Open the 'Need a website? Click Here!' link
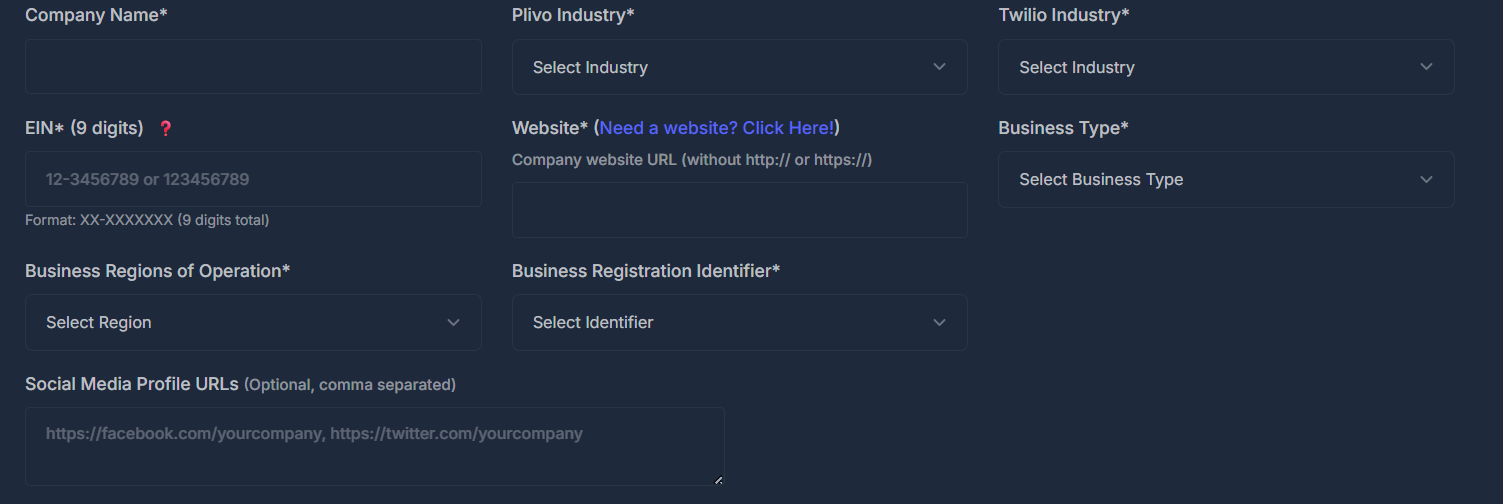The width and height of the screenshot is (1503, 504). [x=717, y=128]
